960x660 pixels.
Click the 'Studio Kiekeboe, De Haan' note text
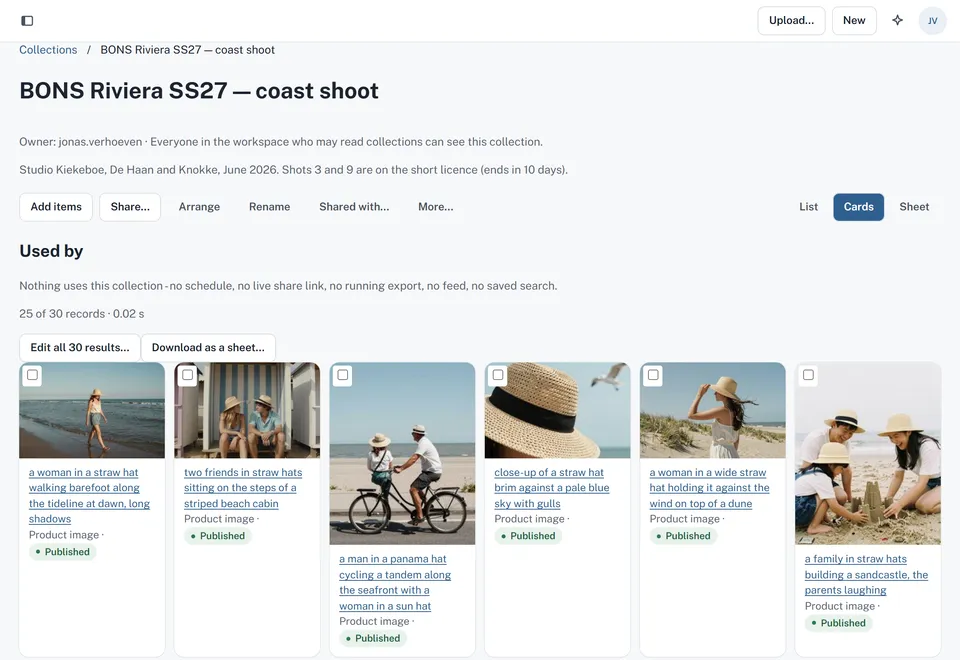pyautogui.click(x=293, y=170)
